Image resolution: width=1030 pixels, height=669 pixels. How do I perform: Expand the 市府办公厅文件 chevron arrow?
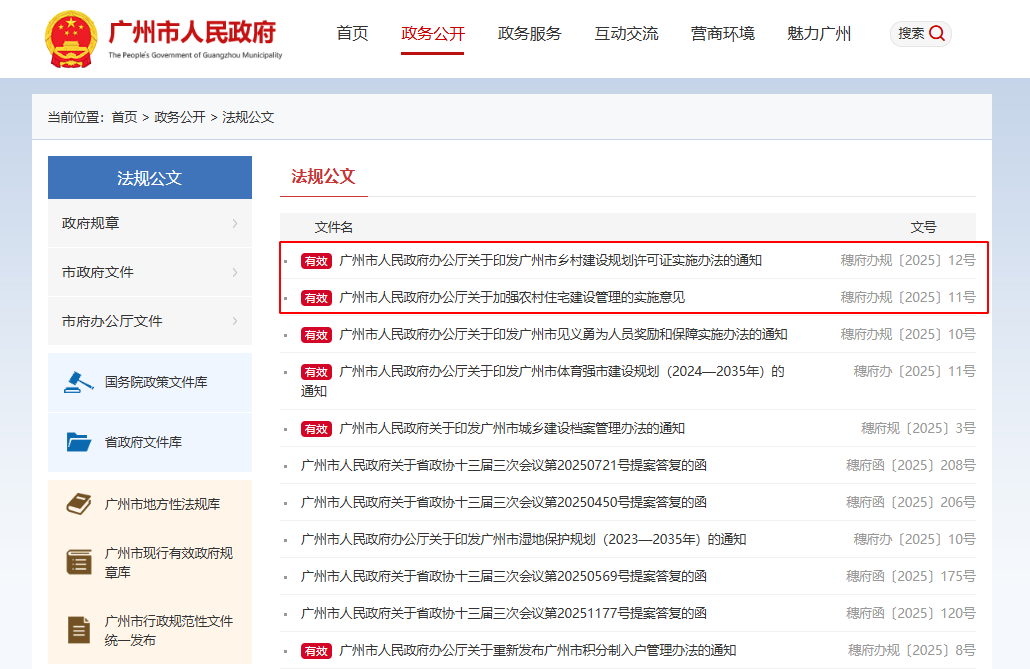point(235,321)
